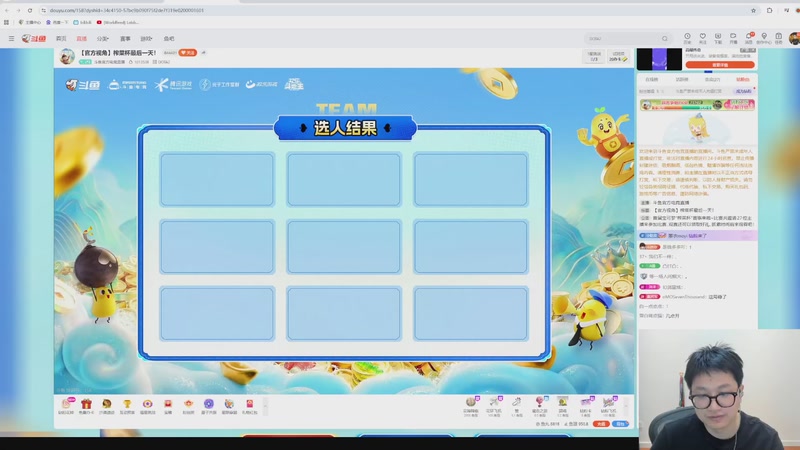This screenshot has width=800, height=450.
Task: Click the start-streaming camera icon in header
Action: click(733, 37)
